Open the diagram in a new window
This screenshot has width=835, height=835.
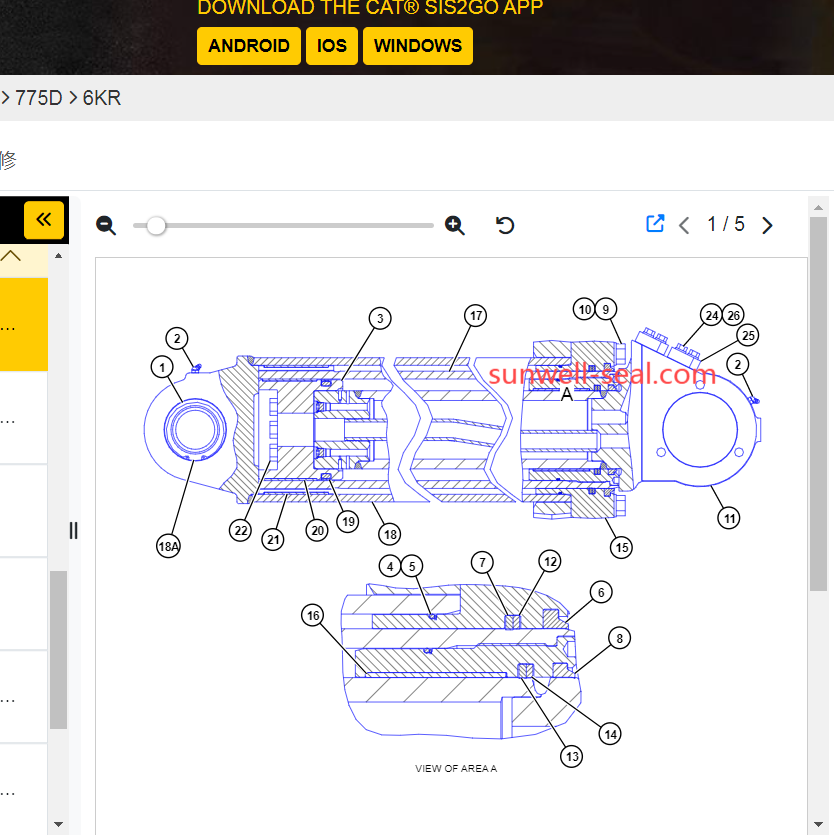[x=655, y=224]
